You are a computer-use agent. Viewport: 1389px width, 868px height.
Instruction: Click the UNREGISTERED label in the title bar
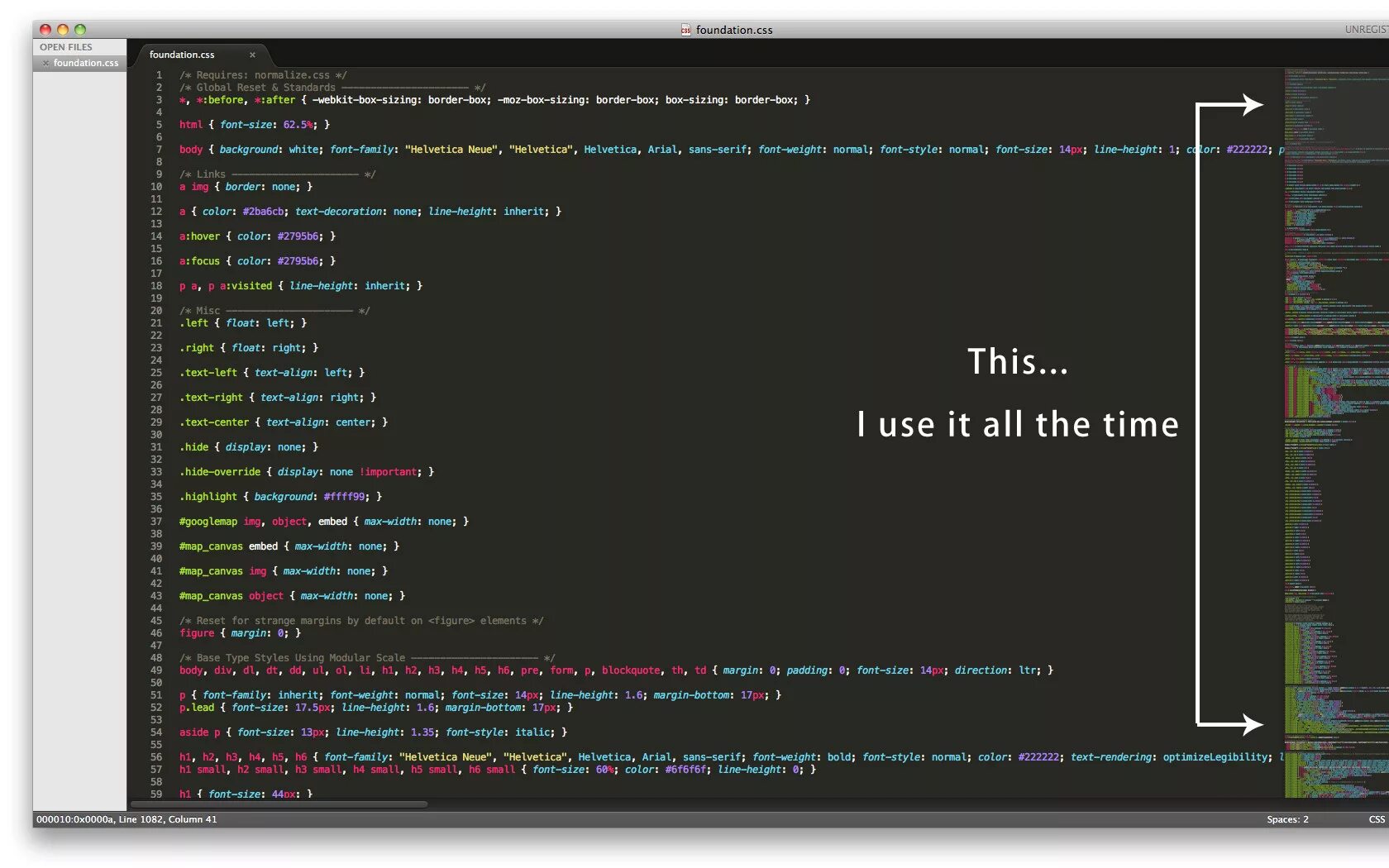[x=1367, y=30]
